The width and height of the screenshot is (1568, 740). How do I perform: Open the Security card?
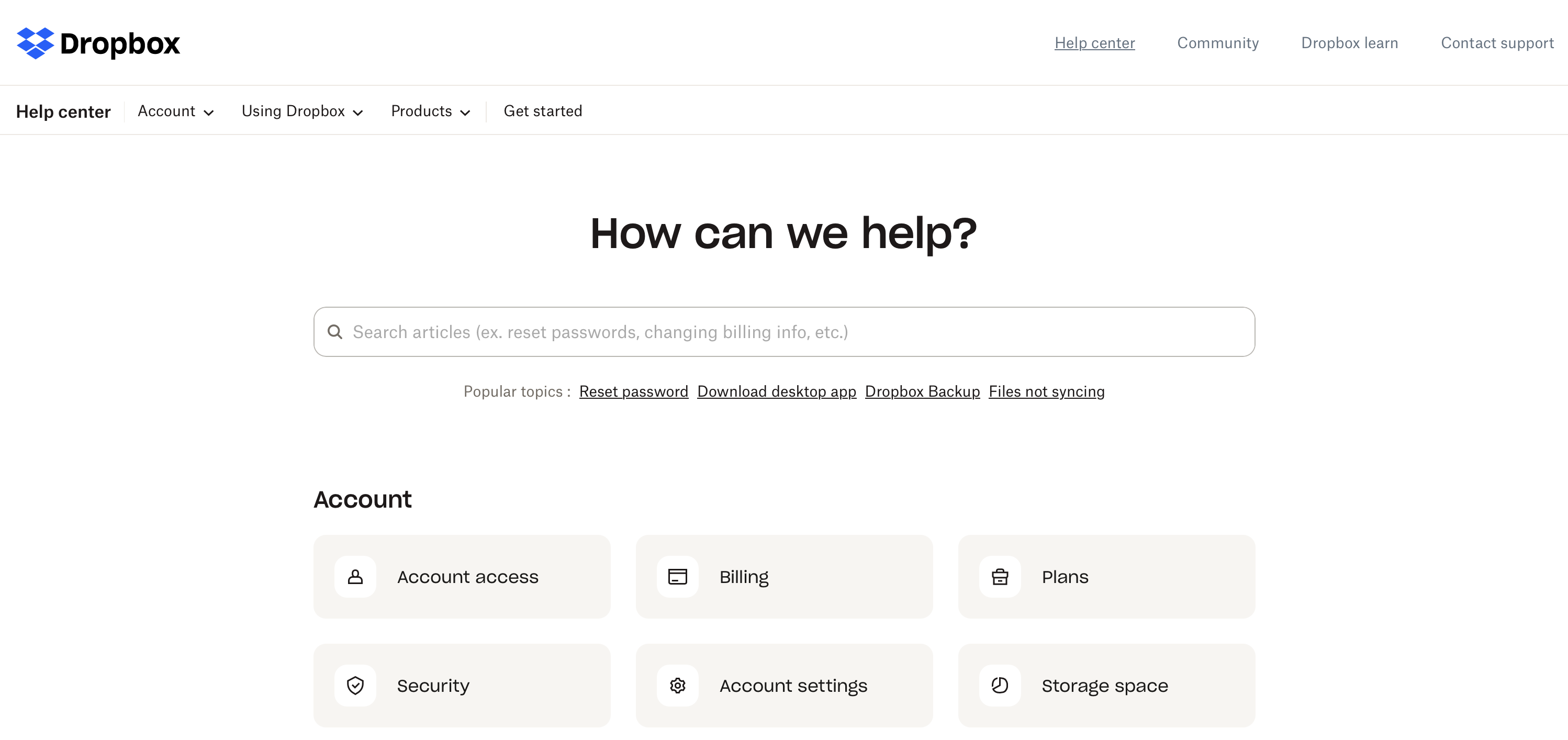[462, 686]
